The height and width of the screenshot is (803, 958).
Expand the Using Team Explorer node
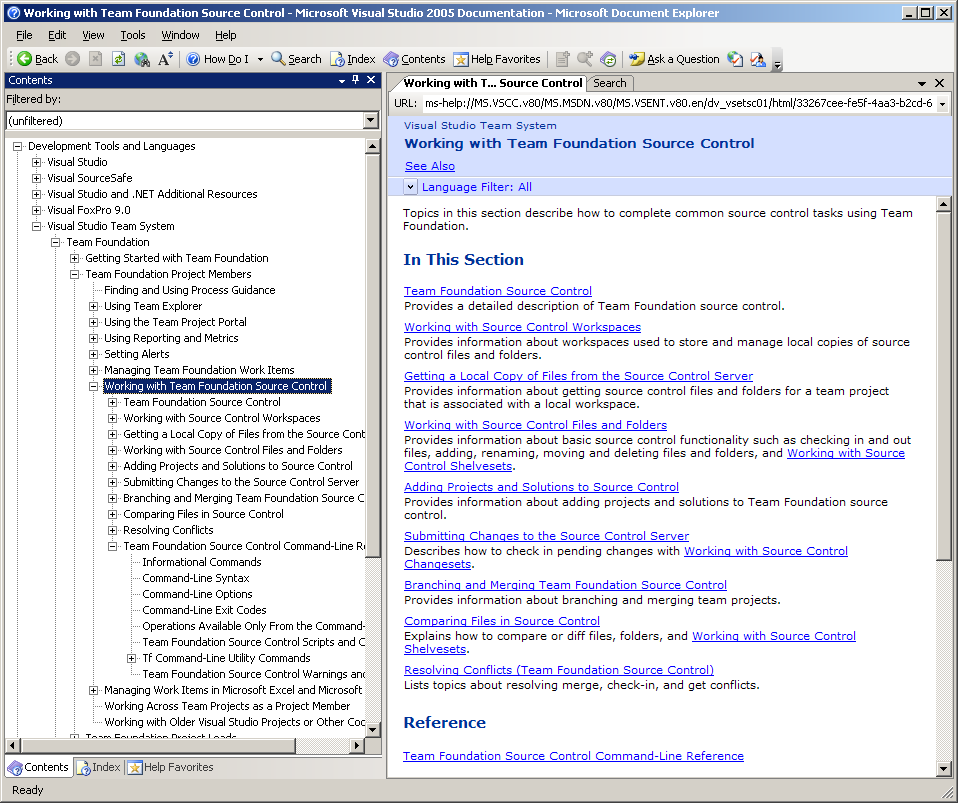(93, 306)
